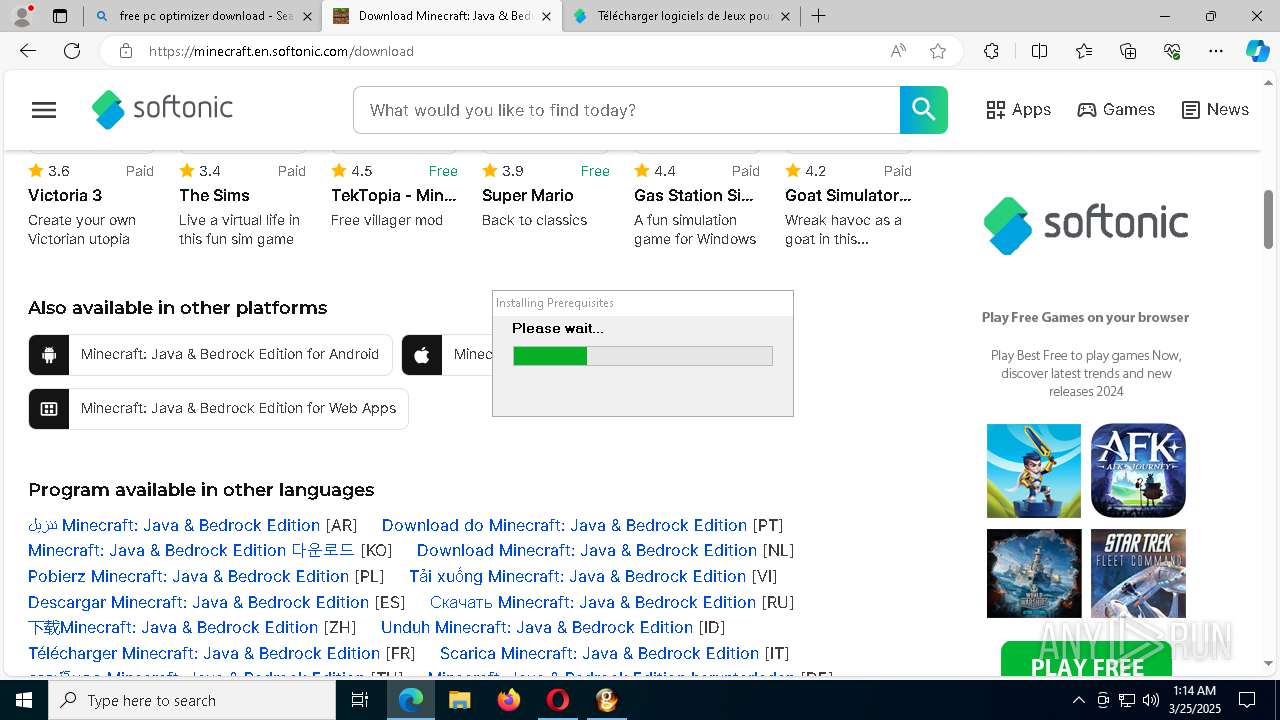1280x720 pixels.
Task: Click the PLAY FREE green button
Action: pyautogui.click(x=1086, y=660)
